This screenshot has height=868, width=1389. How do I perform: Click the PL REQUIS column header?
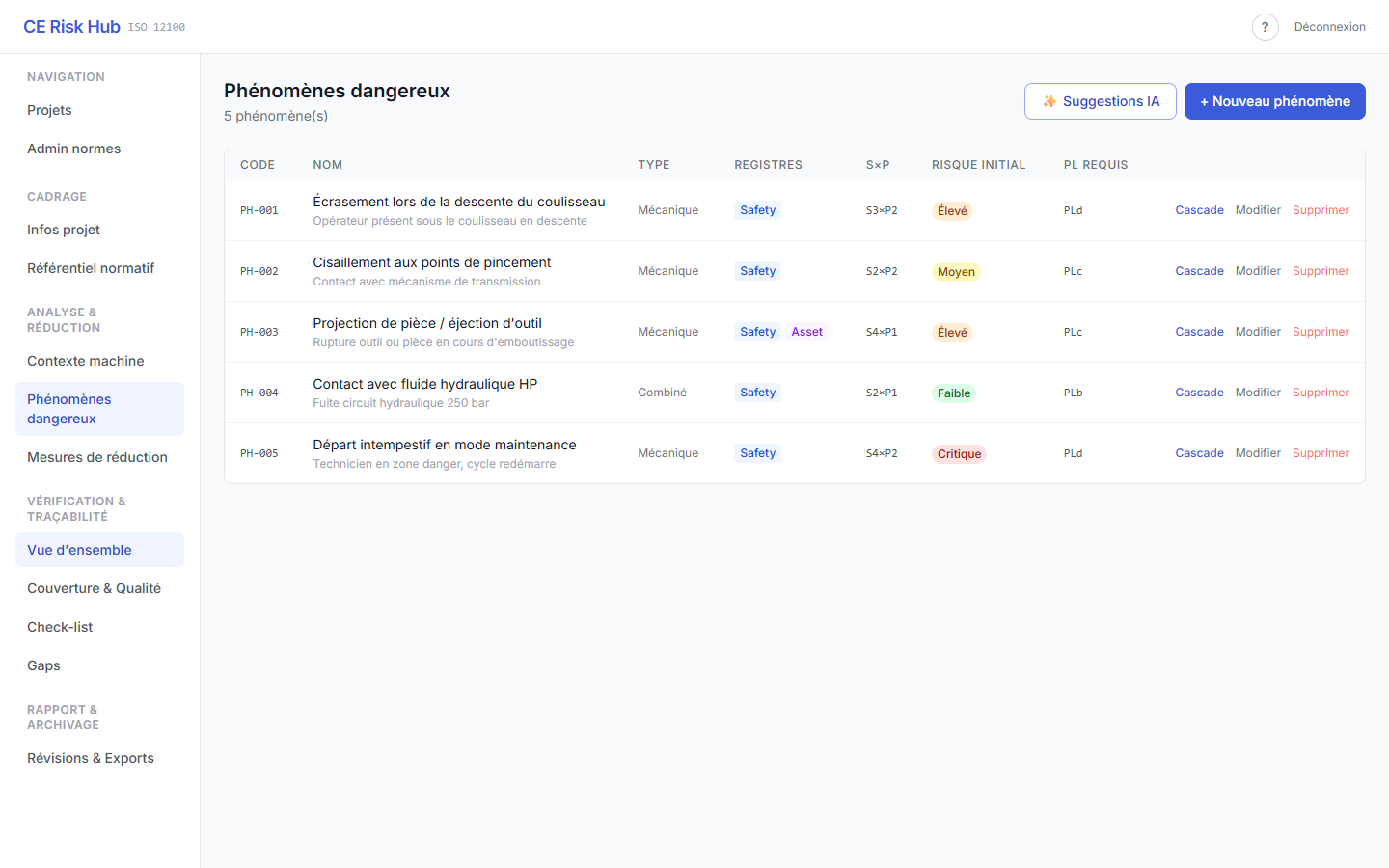point(1096,165)
